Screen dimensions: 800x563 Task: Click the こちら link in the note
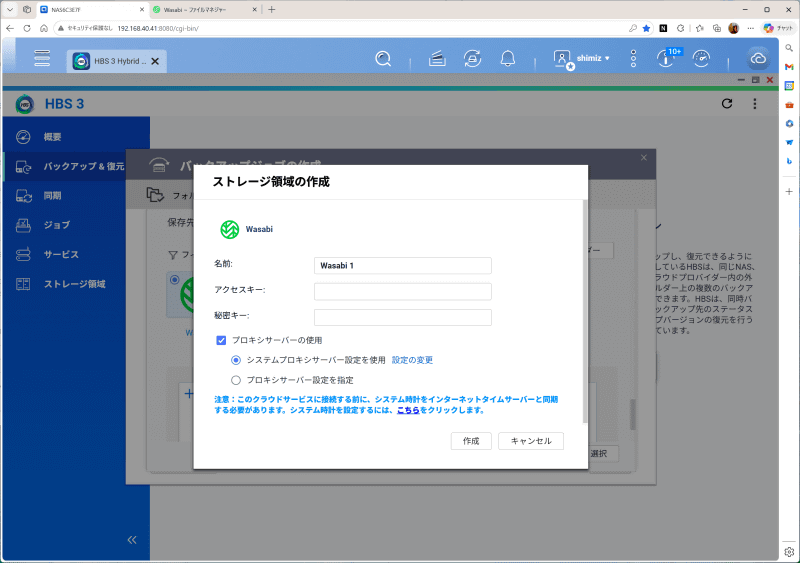(x=408, y=410)
